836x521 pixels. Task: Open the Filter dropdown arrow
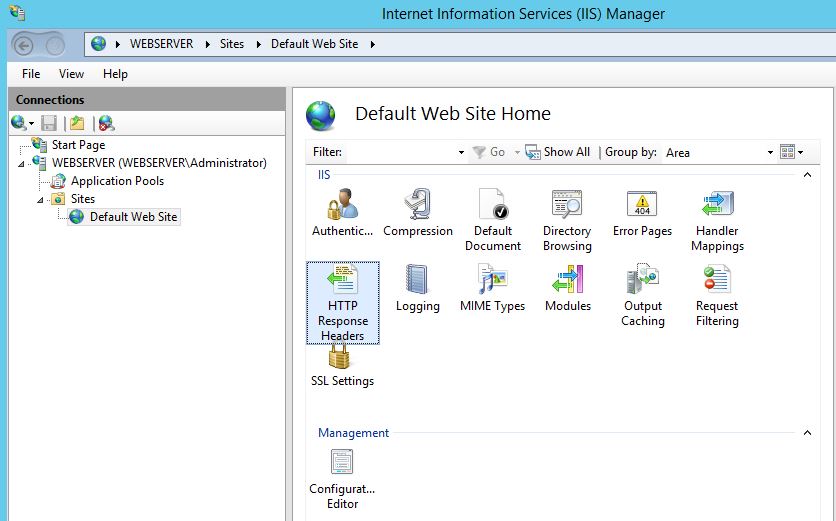click(461, 153)
